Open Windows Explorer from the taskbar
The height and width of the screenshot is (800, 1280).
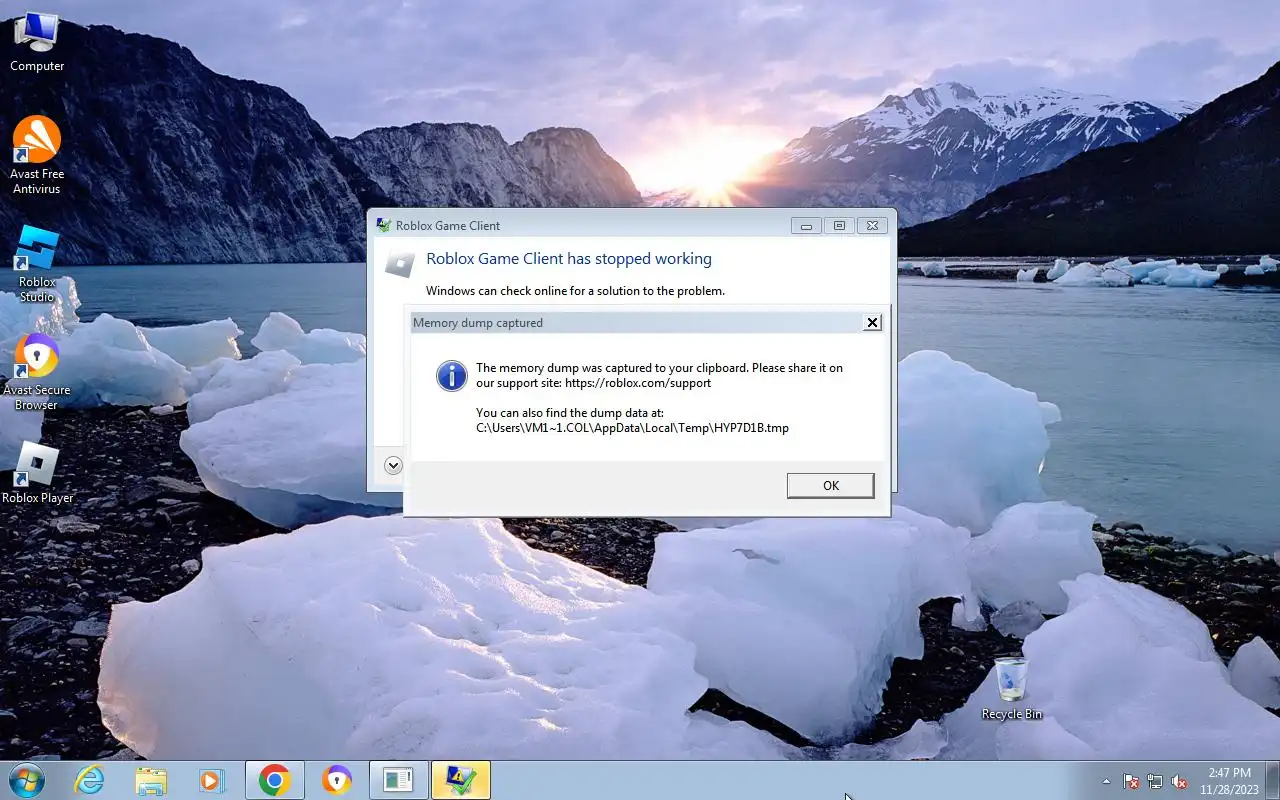pos(151,780)
